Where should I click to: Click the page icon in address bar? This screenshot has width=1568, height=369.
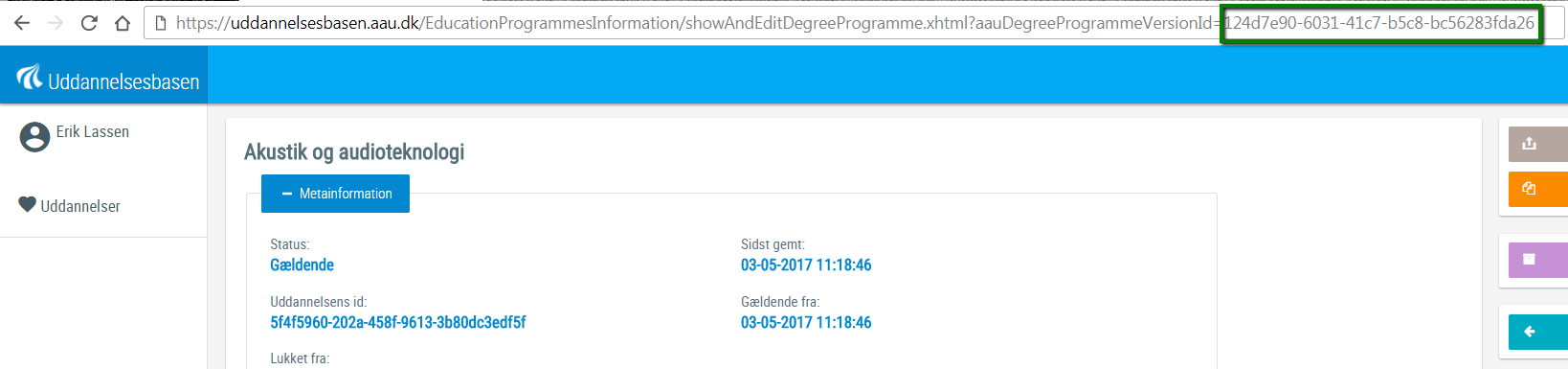tap(161, 23)
